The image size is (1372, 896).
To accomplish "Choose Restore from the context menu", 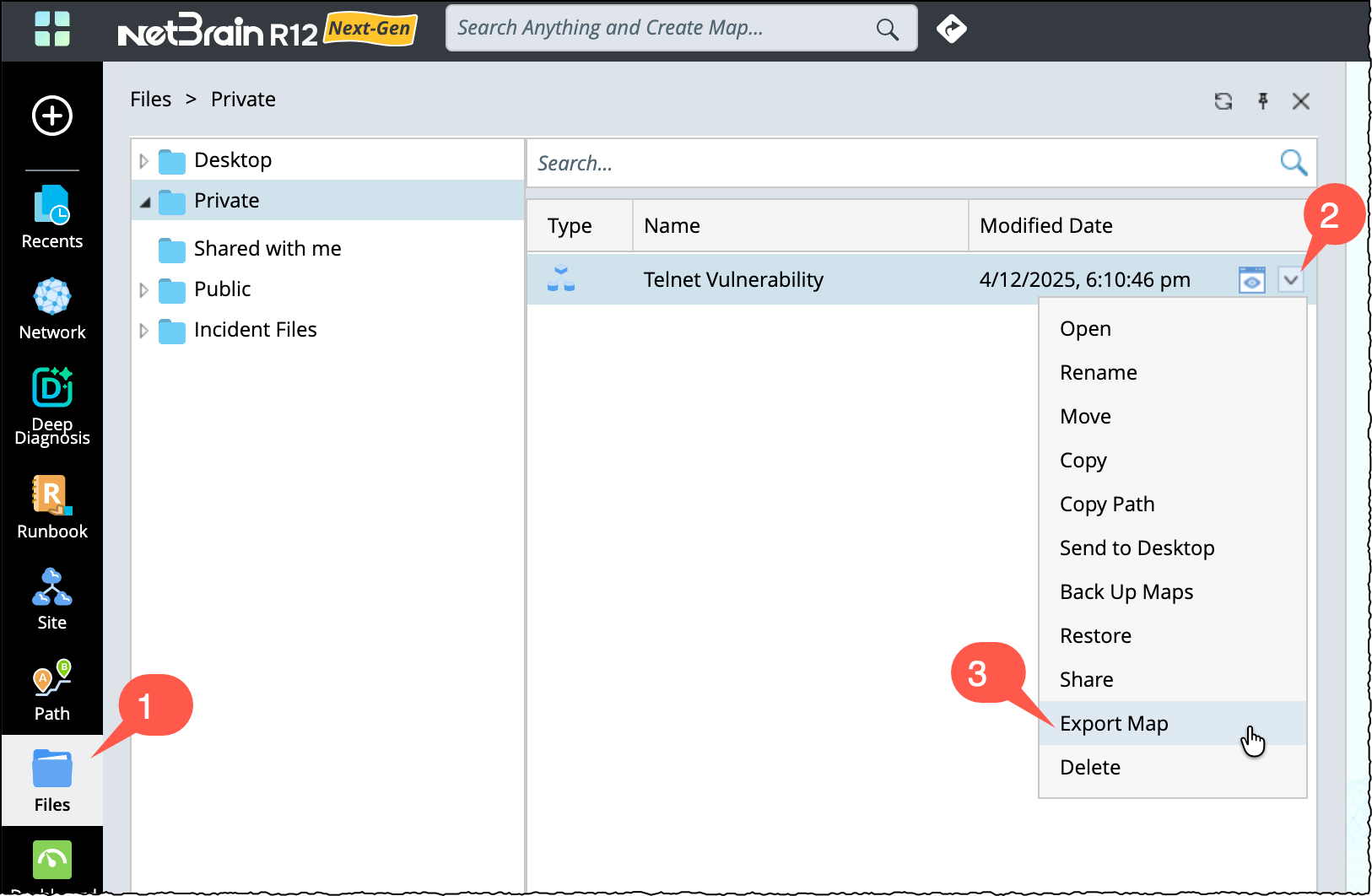I will click(1172, 635).
